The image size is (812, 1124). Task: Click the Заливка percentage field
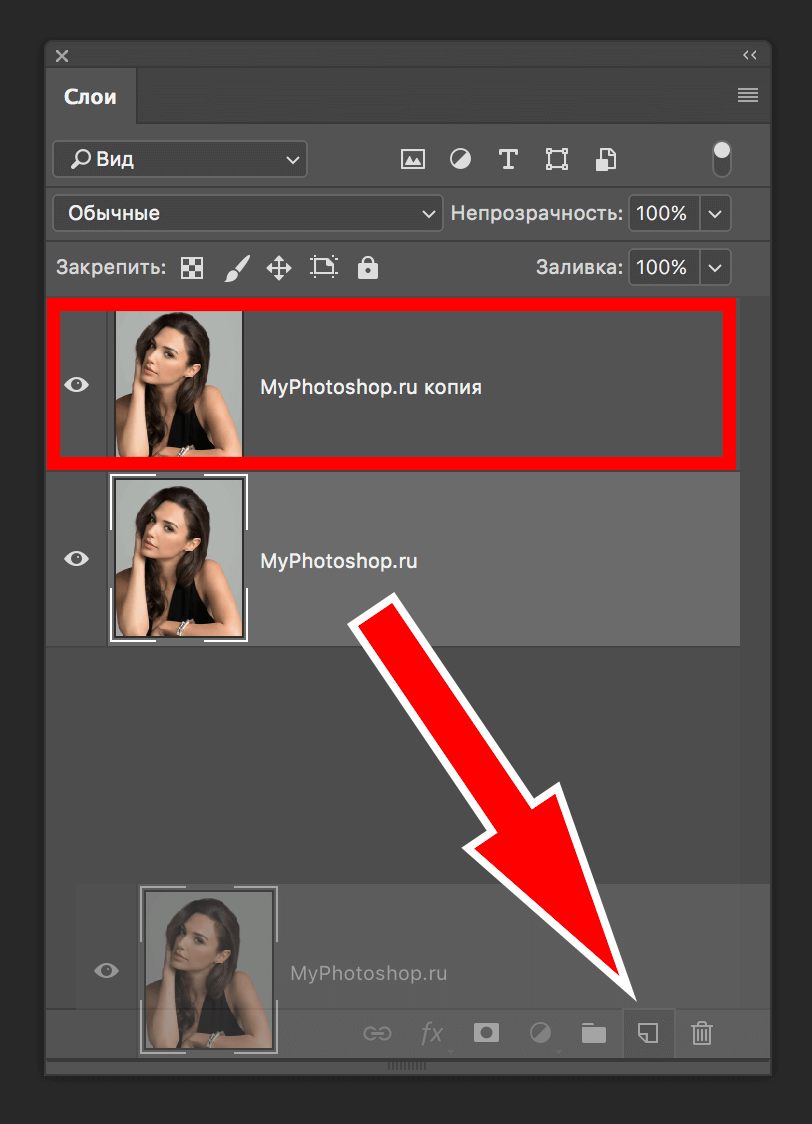[662, 267]
